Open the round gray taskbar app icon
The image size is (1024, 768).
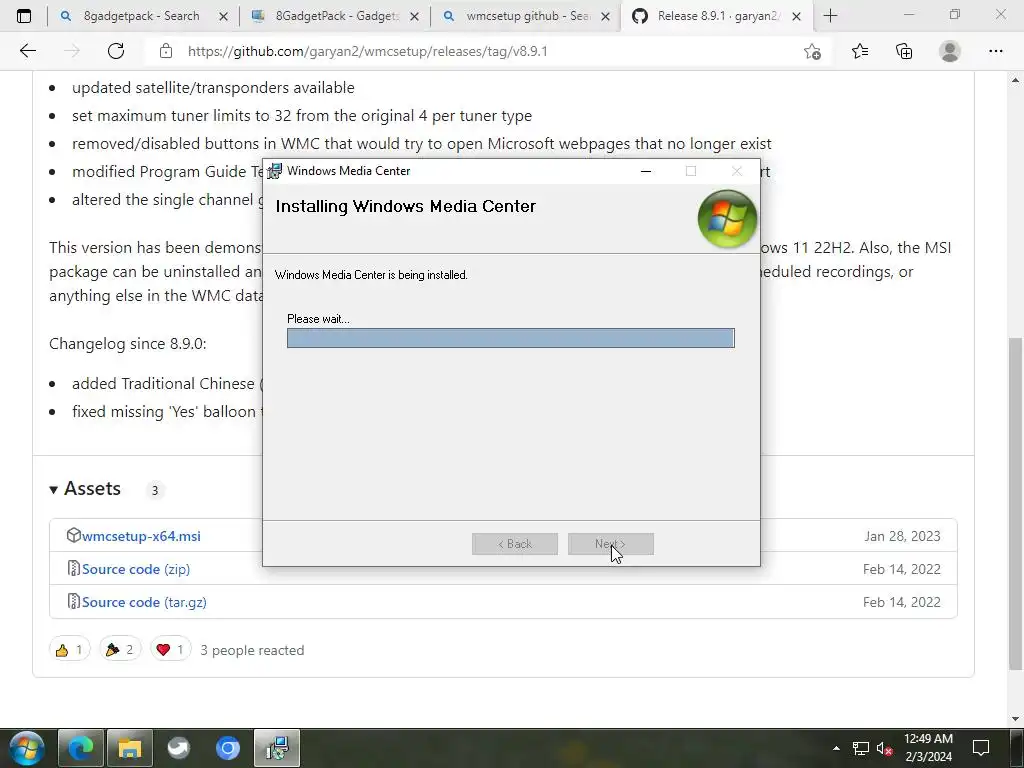click(179, 748)
